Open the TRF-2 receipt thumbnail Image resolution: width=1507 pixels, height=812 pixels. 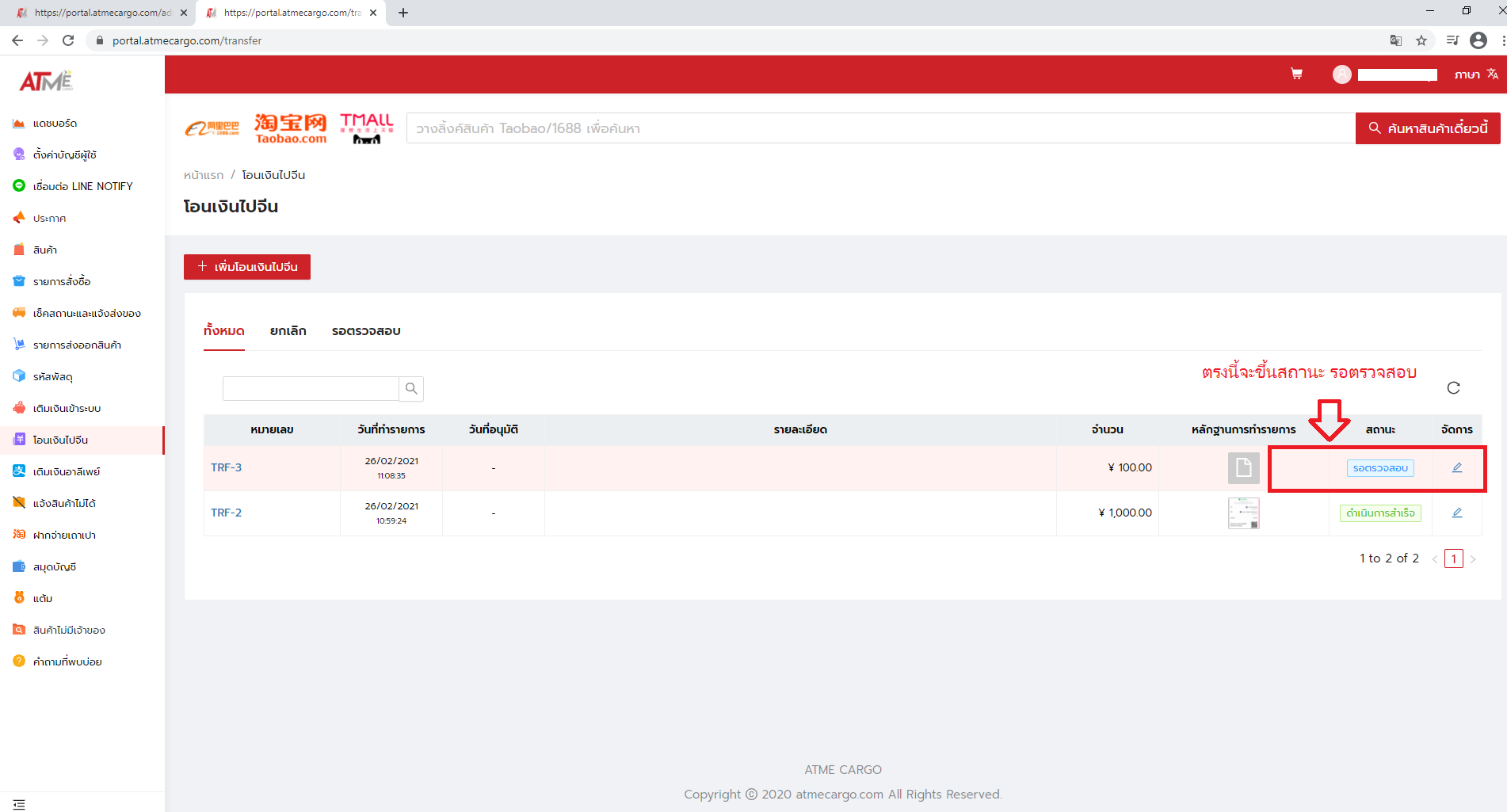point(1243,513)
